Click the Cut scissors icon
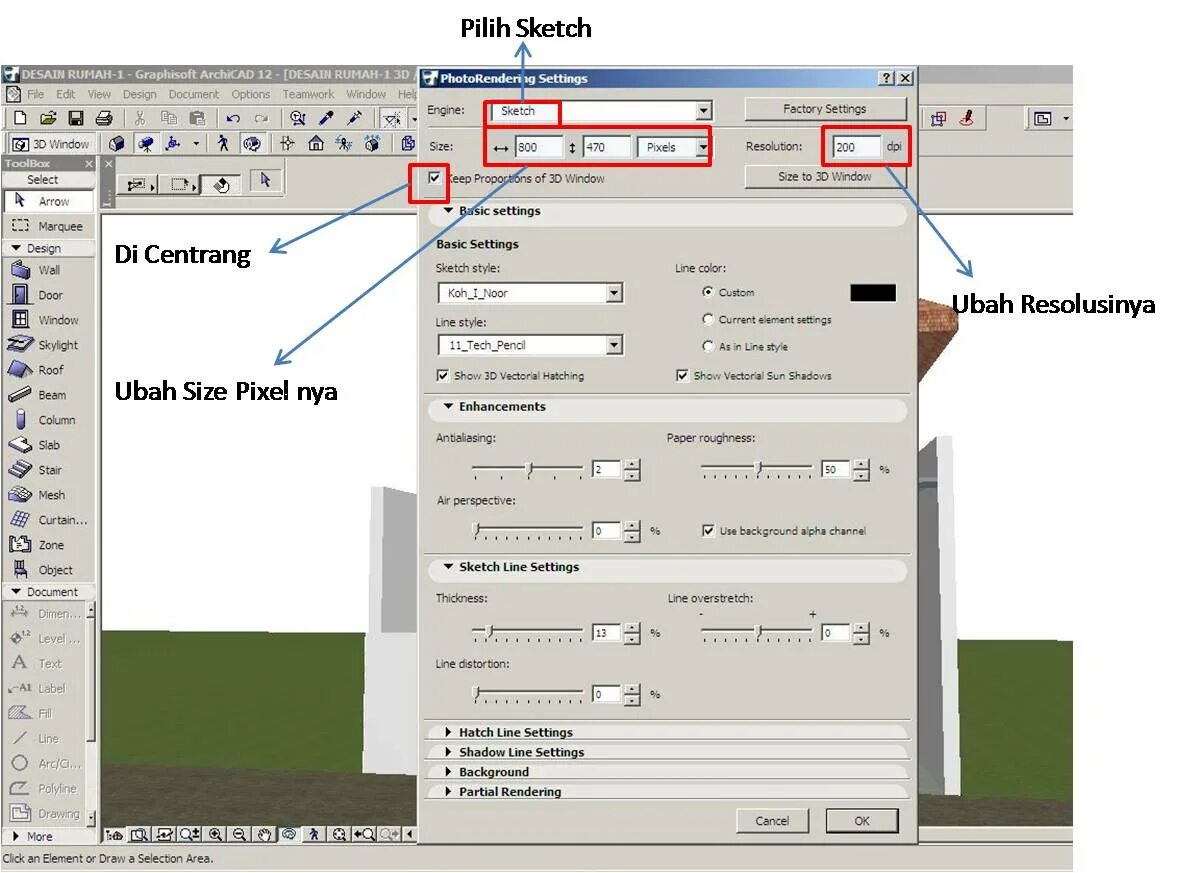The image size is (1177, 873). pos(140,118)
